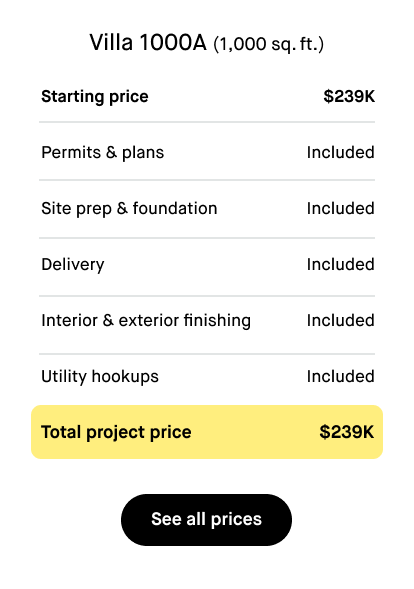
Task: Click Included beside Interior & exterior finishing
Action: [340, 320]
